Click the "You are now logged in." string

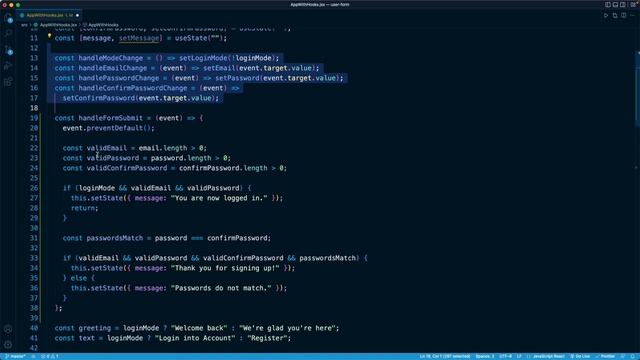pyautogui.click(x=219, y=198)
